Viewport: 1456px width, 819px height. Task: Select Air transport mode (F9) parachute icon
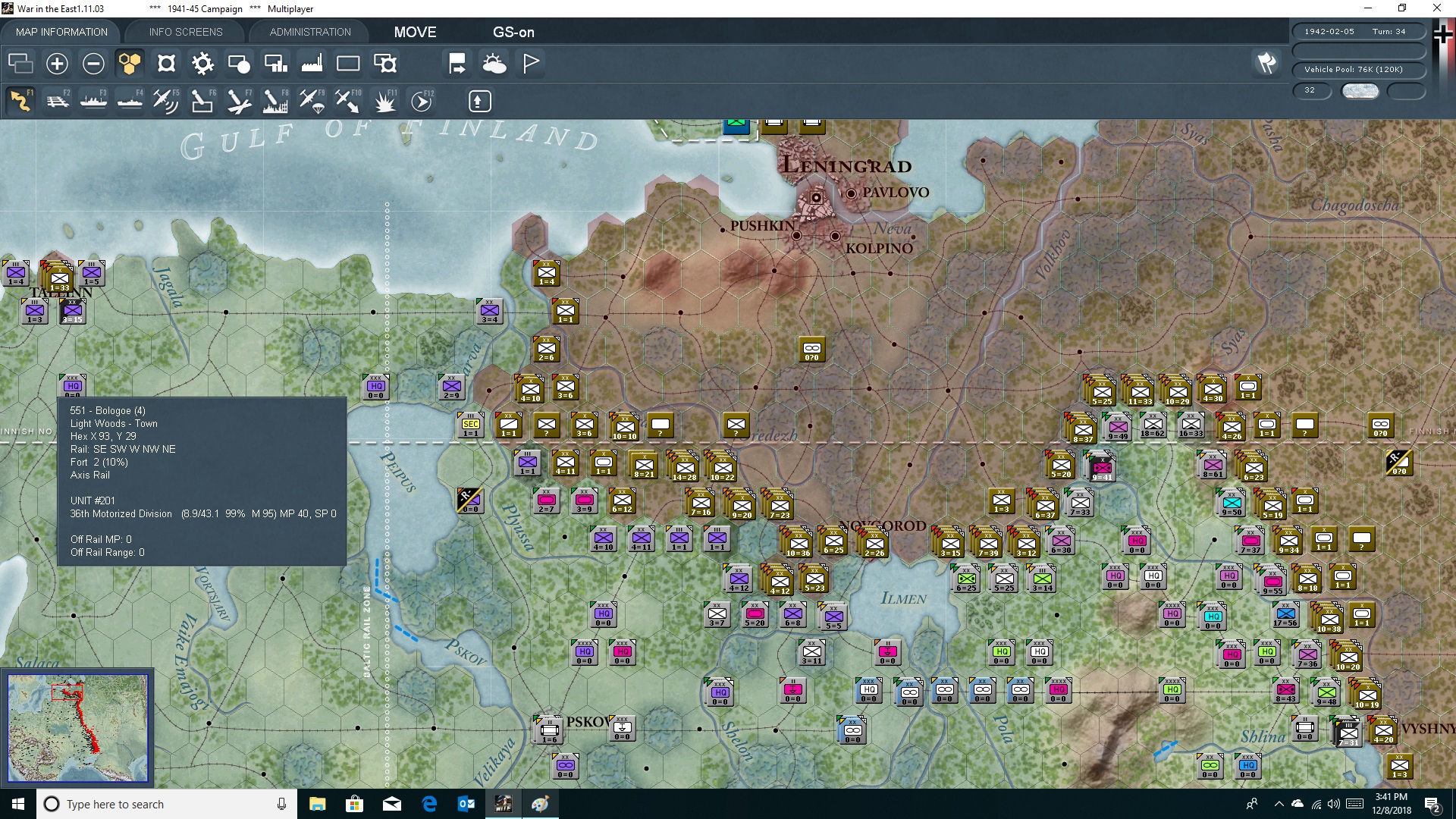(x=312, y=101)
